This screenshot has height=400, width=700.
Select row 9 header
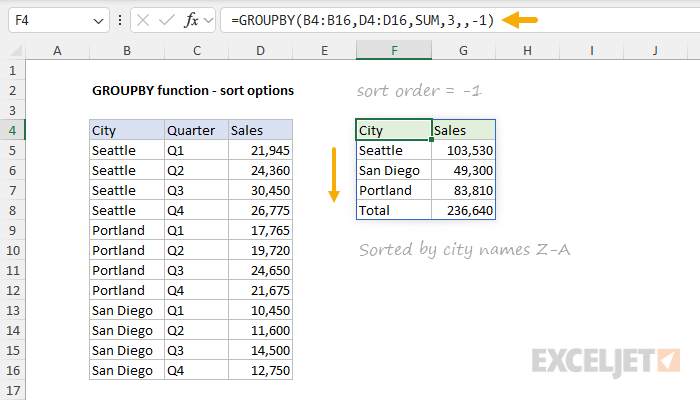12,230
